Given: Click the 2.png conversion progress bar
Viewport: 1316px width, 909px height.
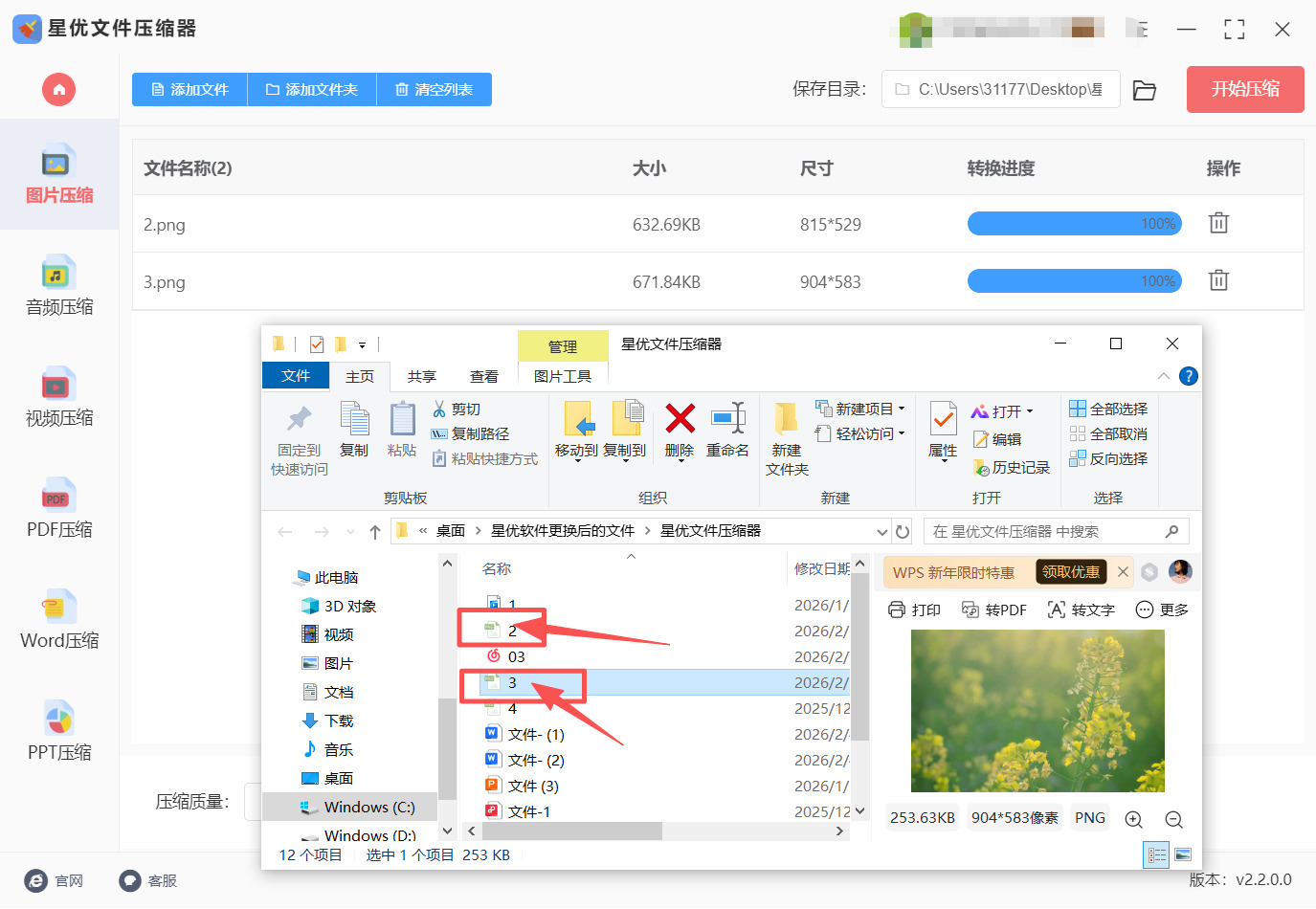Looking at the screenshot, I should (x=1075, y=224).
